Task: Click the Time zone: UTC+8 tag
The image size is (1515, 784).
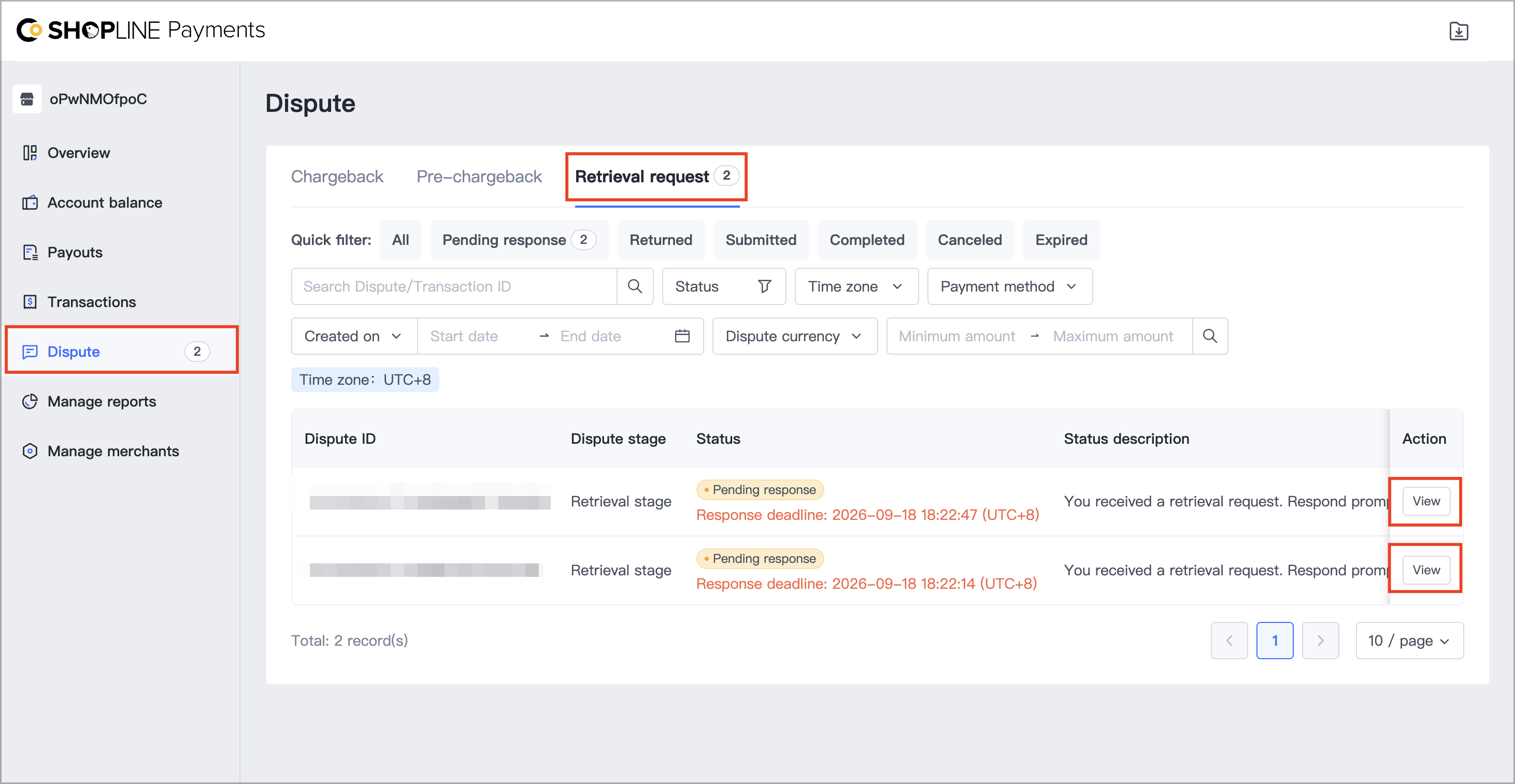Action: (365, 380)
